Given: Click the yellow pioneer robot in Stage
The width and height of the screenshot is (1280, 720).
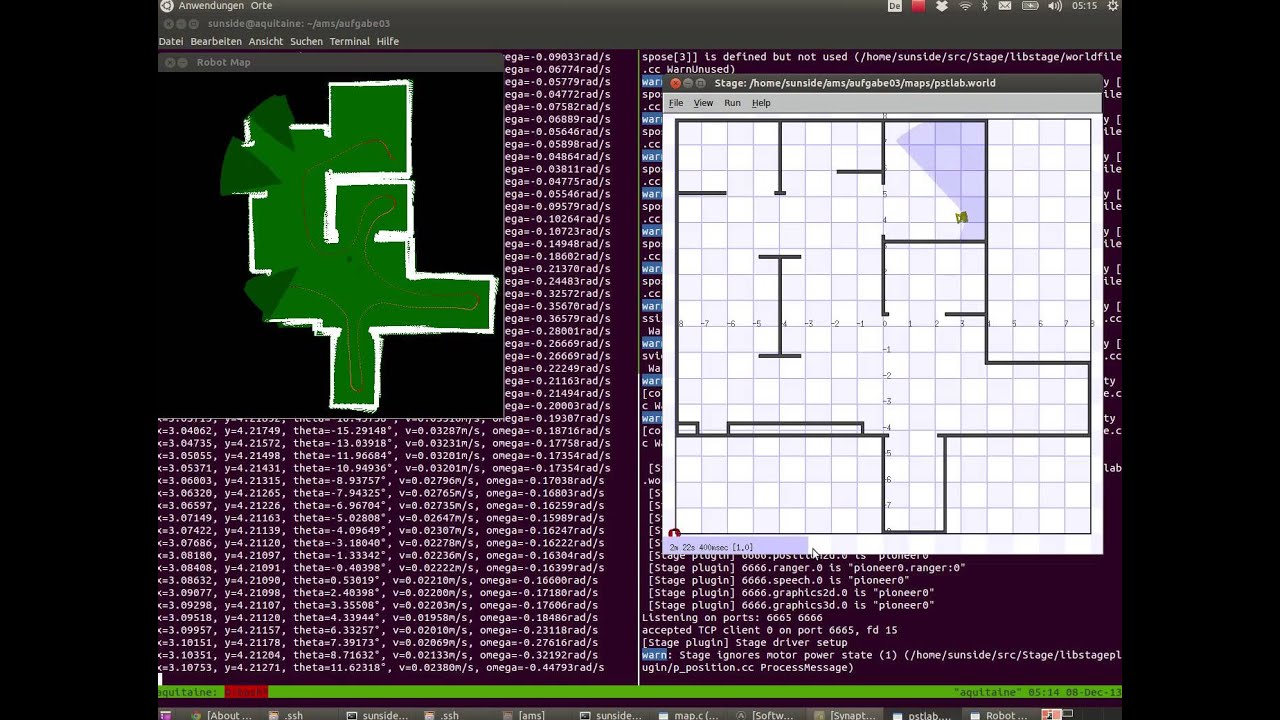Looking at the screenshot, I should pos(961,217).
